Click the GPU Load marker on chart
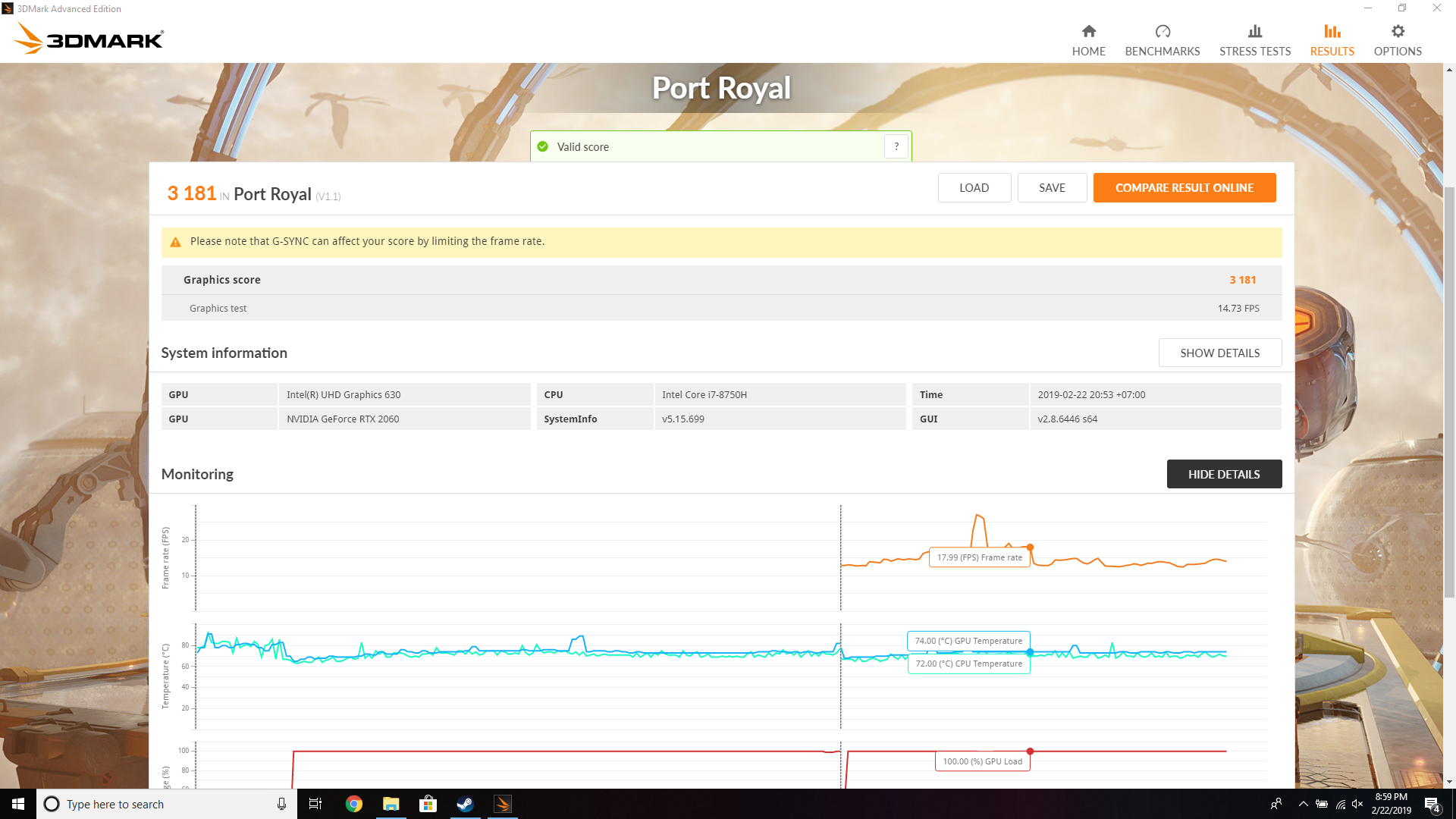 point(1030,752)
